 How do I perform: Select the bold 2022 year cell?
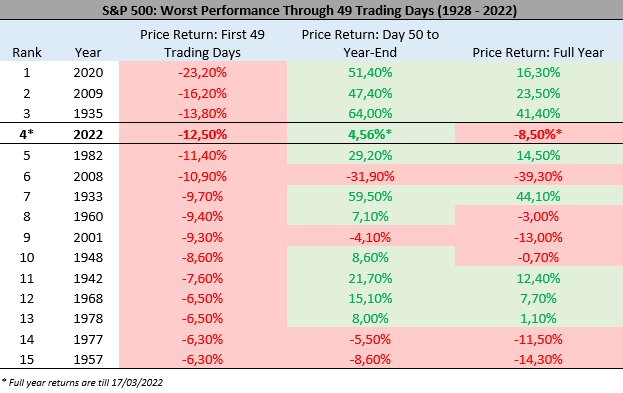(x=88, y=134)
